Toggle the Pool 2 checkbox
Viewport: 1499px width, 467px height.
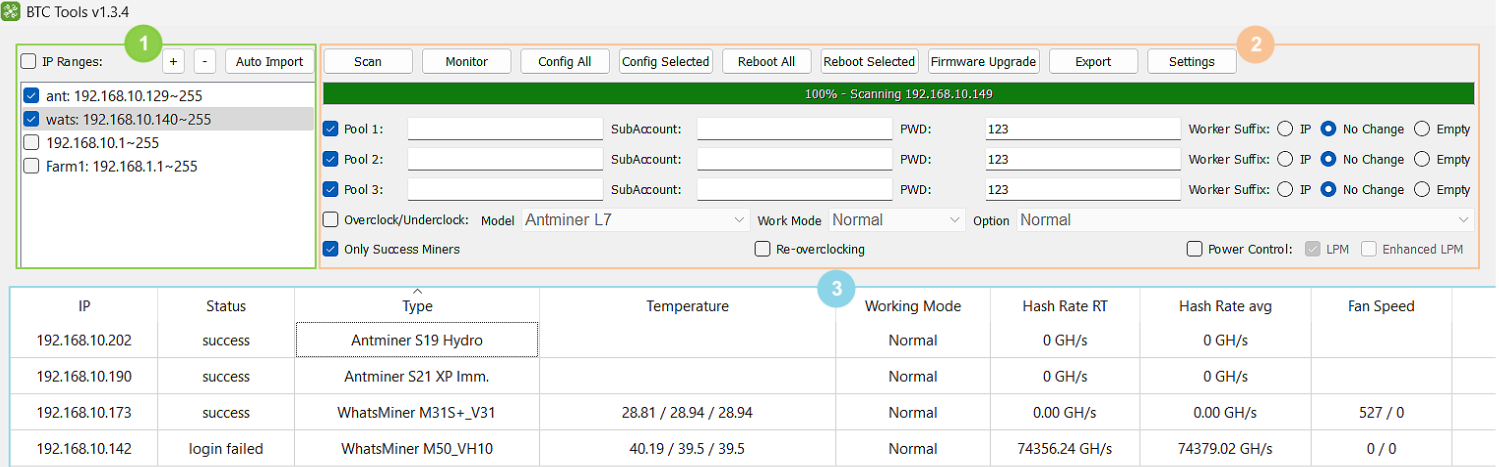(x=331, y=159)
